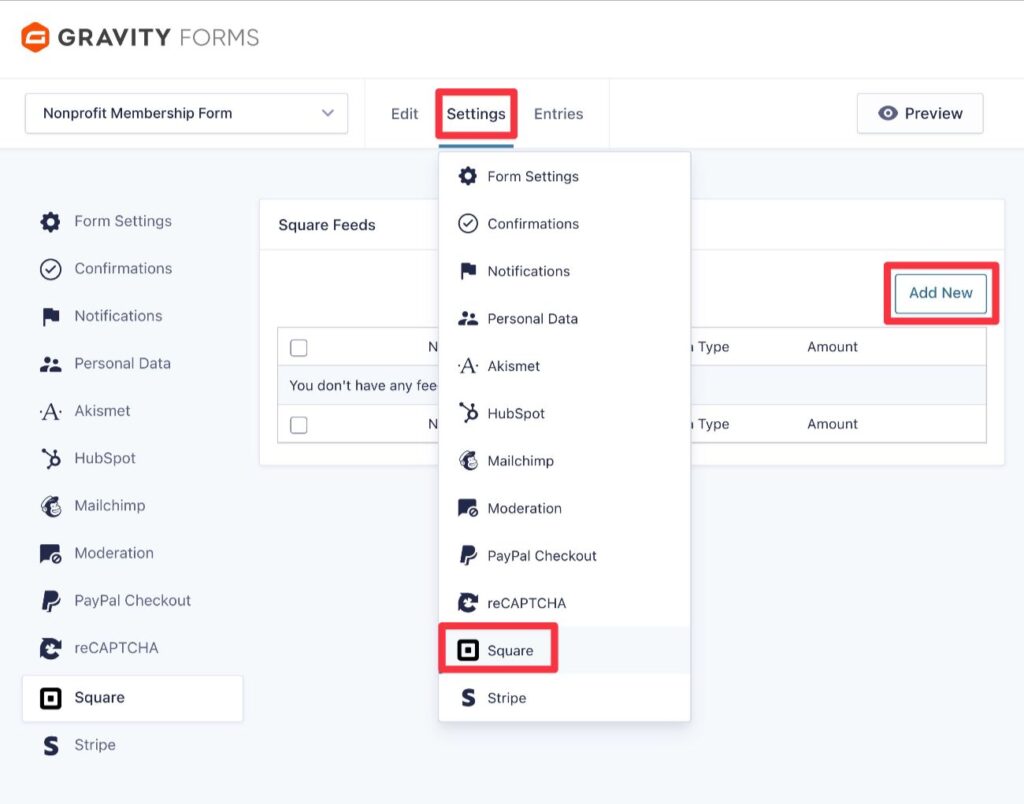This screenshot has width=1024, height=804.
Task: Click the Akismet icon in the dropdown menu
Action: tap(468, 366)
